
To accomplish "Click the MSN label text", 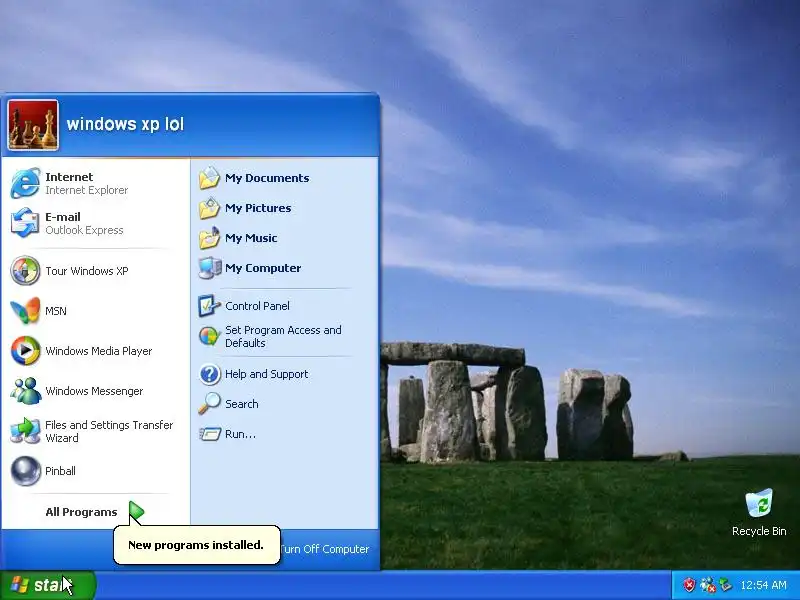I will [56, 311].
